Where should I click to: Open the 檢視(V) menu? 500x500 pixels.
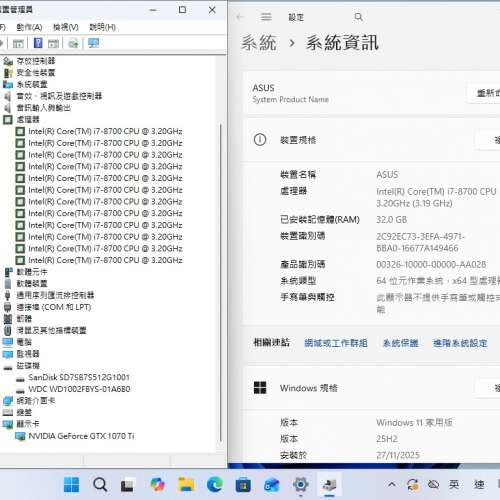click(x=66, y=27)
